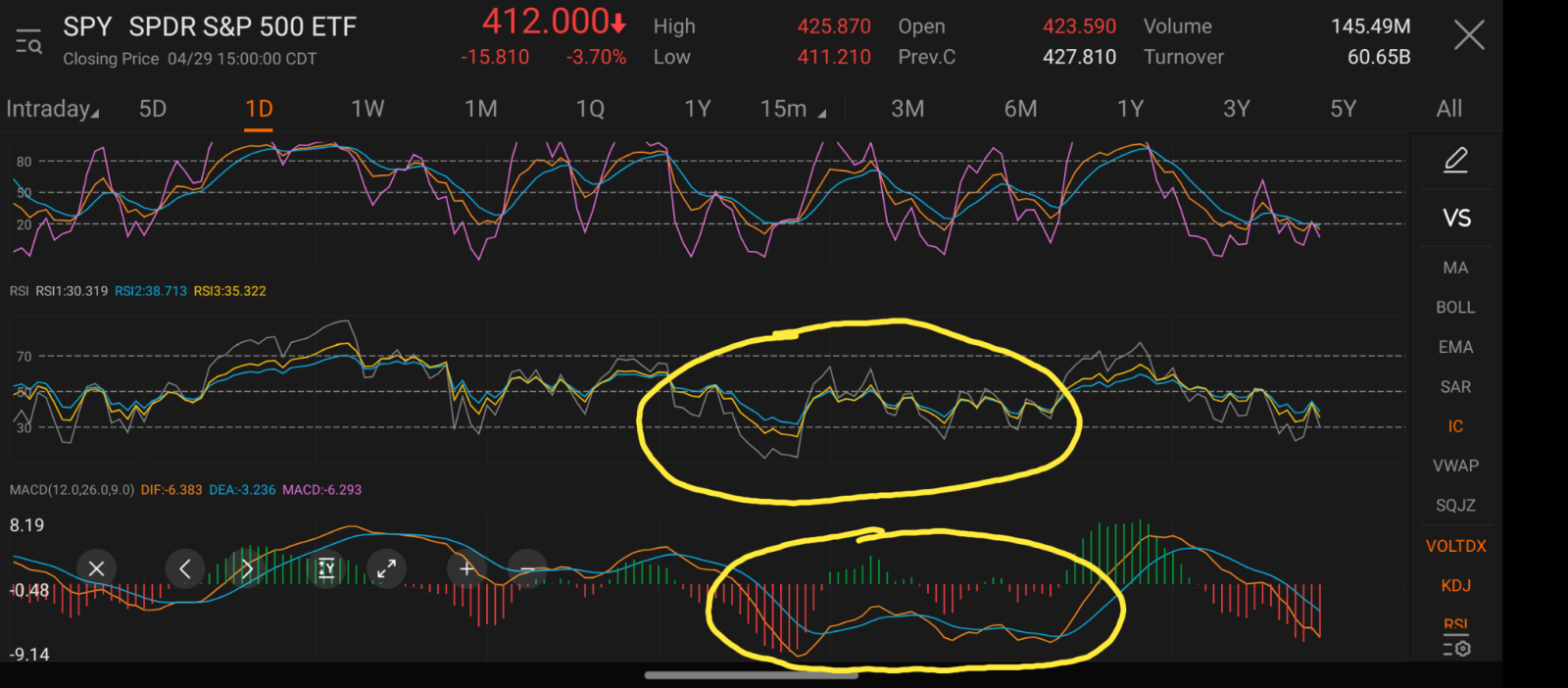The image size is (1568, 688).
Task: Toggle the EMA indicator
Action: (1455, 347)
